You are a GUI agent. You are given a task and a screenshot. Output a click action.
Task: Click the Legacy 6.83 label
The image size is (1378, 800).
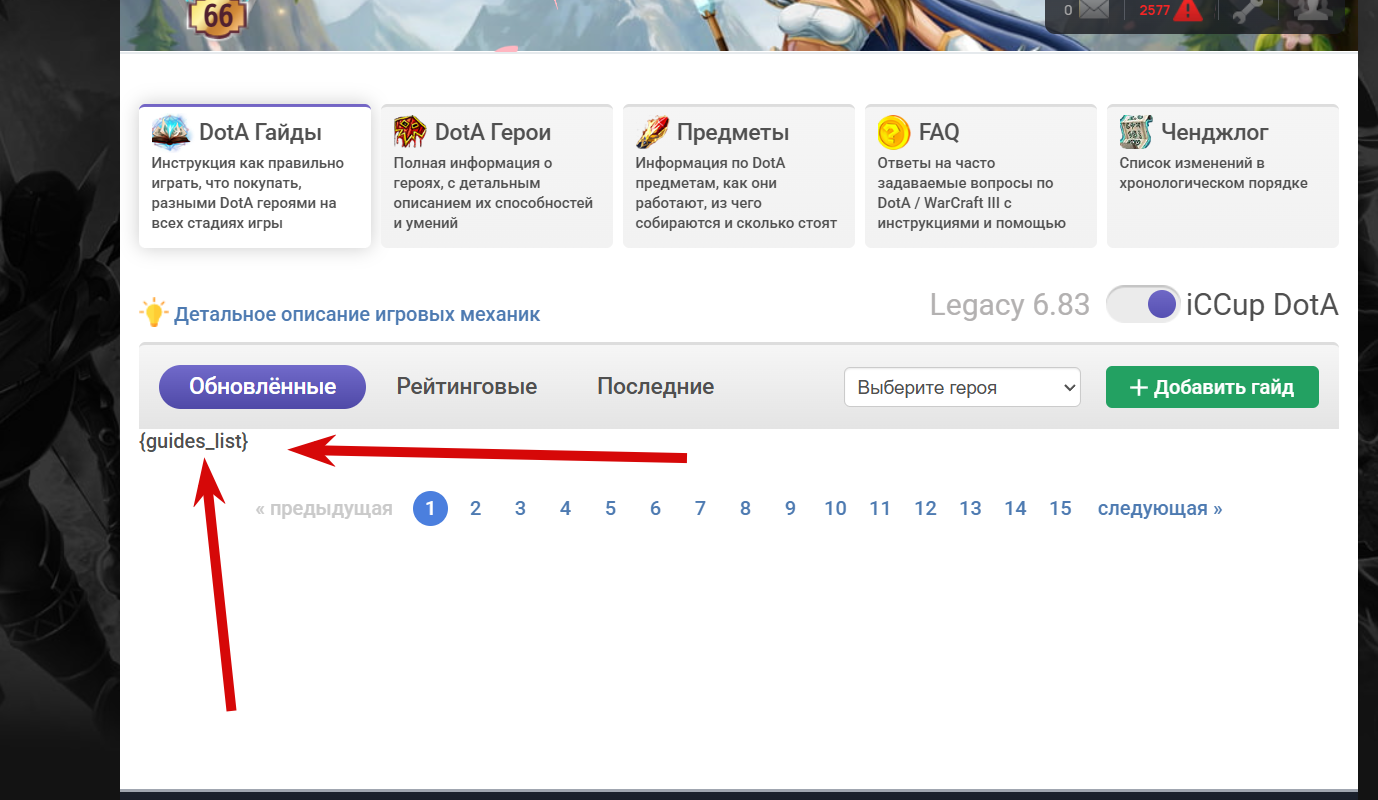(x=1009, y=305)
